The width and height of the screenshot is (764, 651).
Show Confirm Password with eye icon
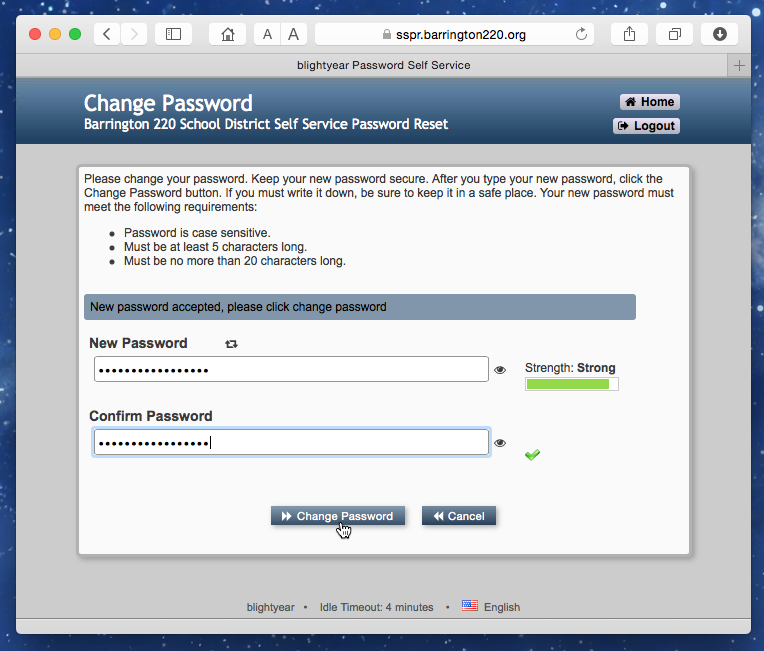tap(500, 443)
